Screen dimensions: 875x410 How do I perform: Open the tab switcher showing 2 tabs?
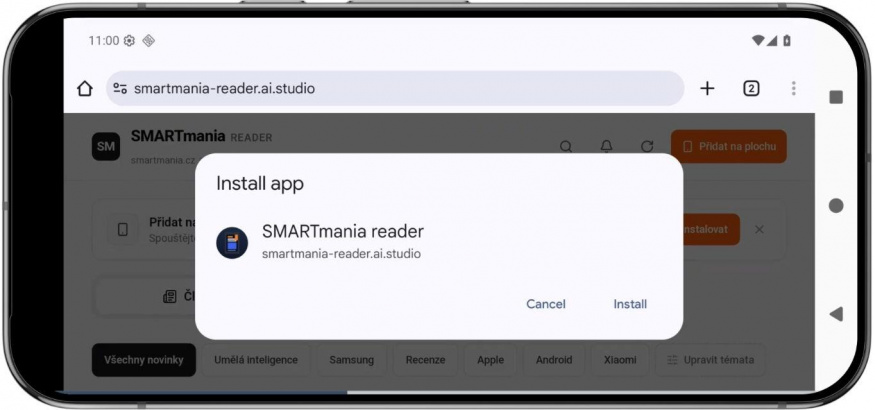(751, 88)
